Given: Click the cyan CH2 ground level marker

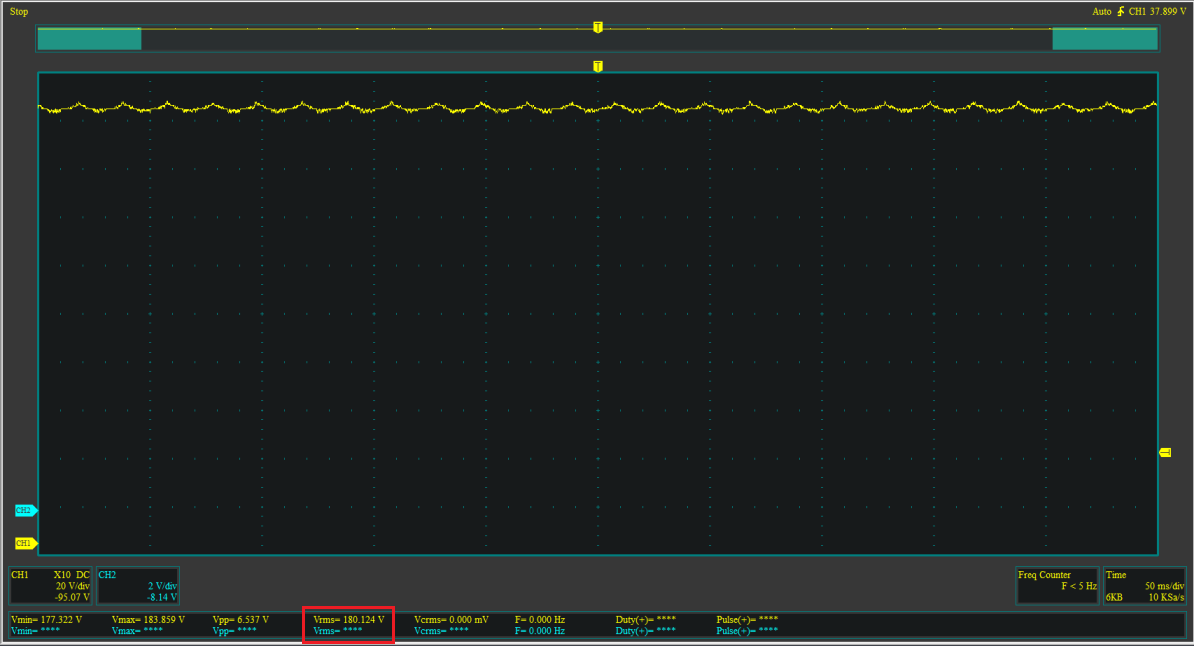Looking at the screenshot, I should pyautogui.click(x=24, y=511).
